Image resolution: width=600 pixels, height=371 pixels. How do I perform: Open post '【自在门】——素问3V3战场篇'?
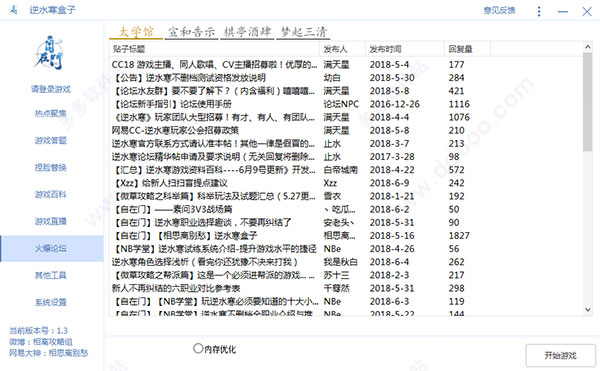point(173,210)
